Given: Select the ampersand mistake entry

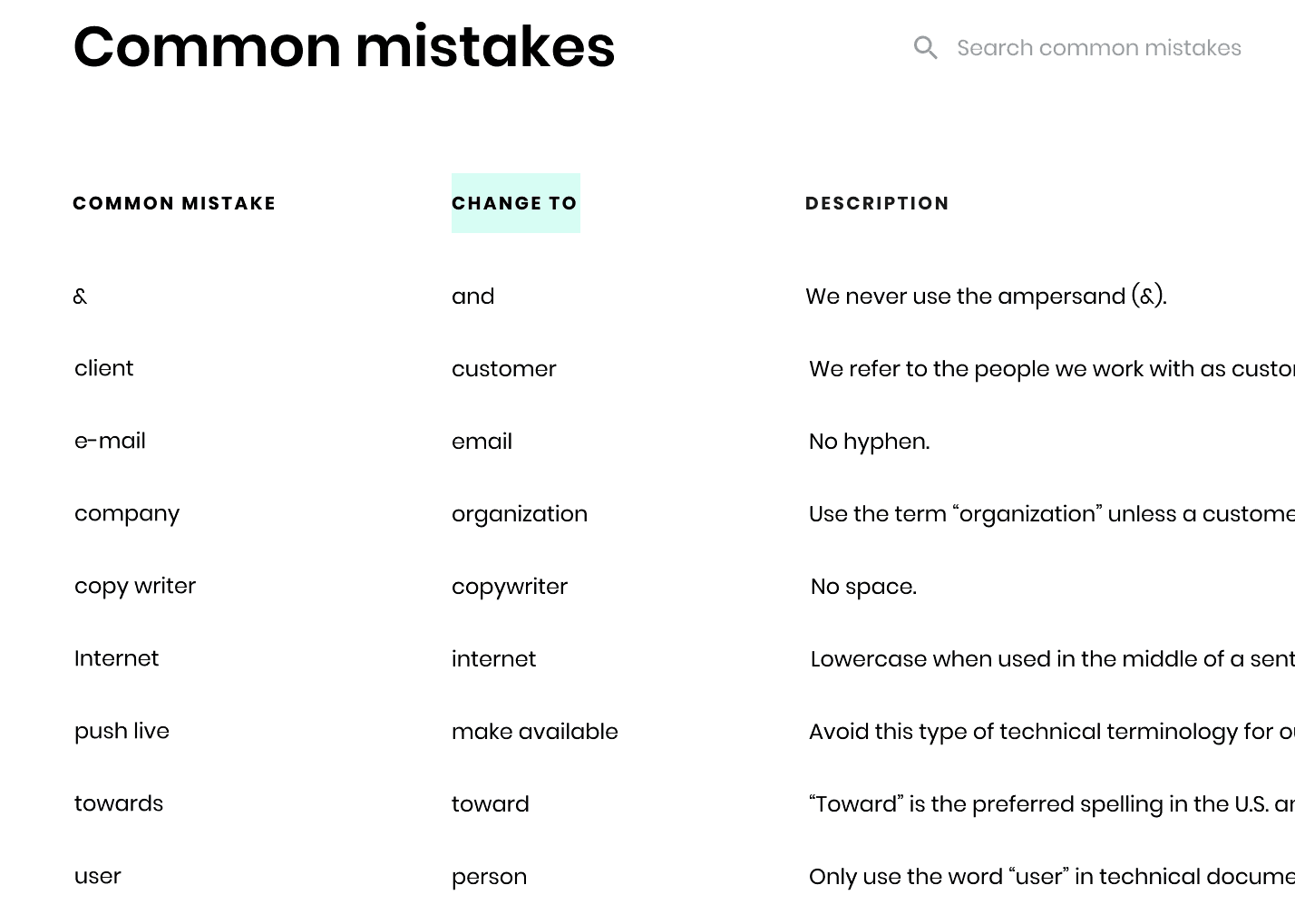Looking at the screenshot, I should (x=81, y=297).
